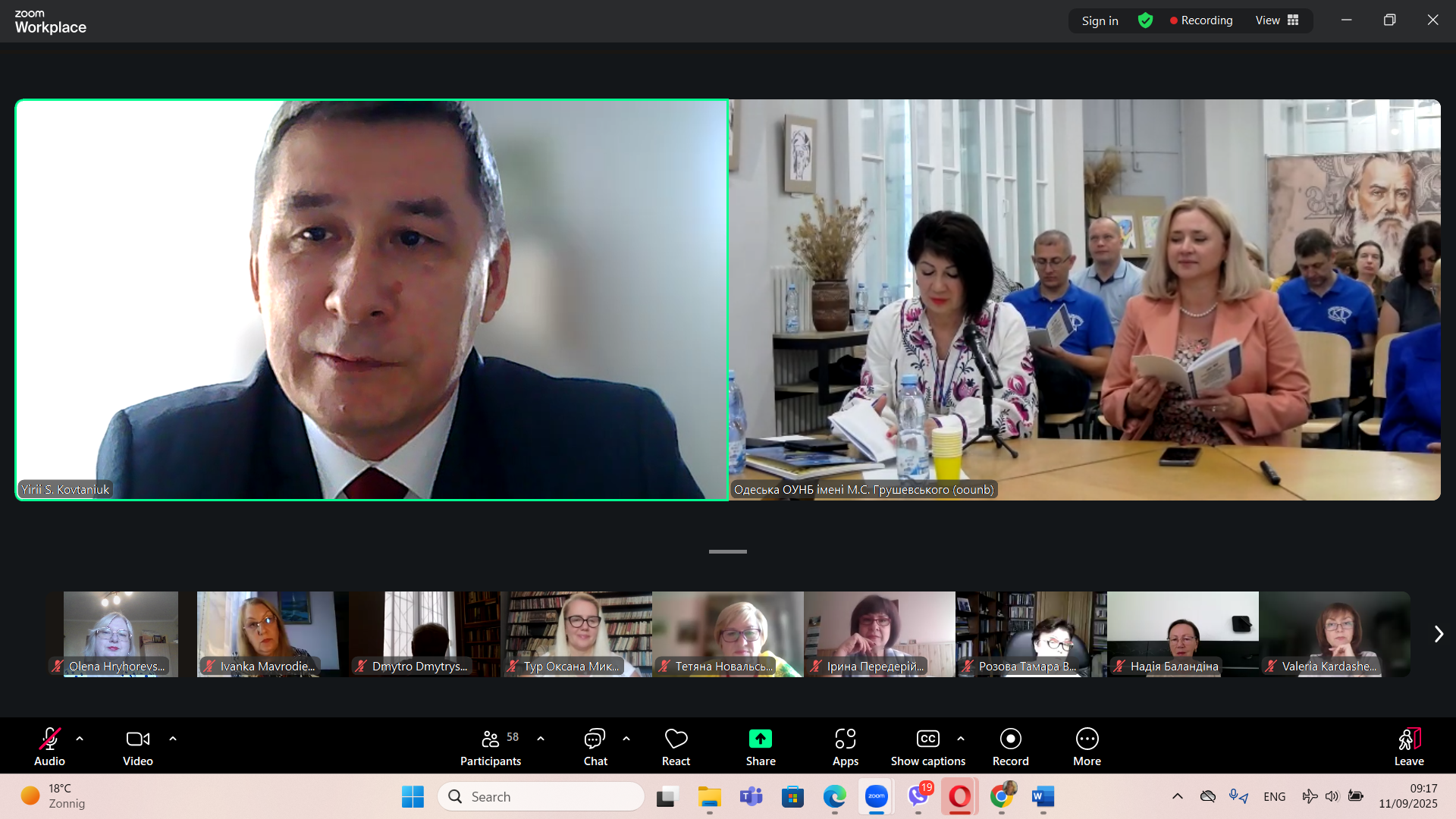Toggle Show captions button

coord(927,747)
